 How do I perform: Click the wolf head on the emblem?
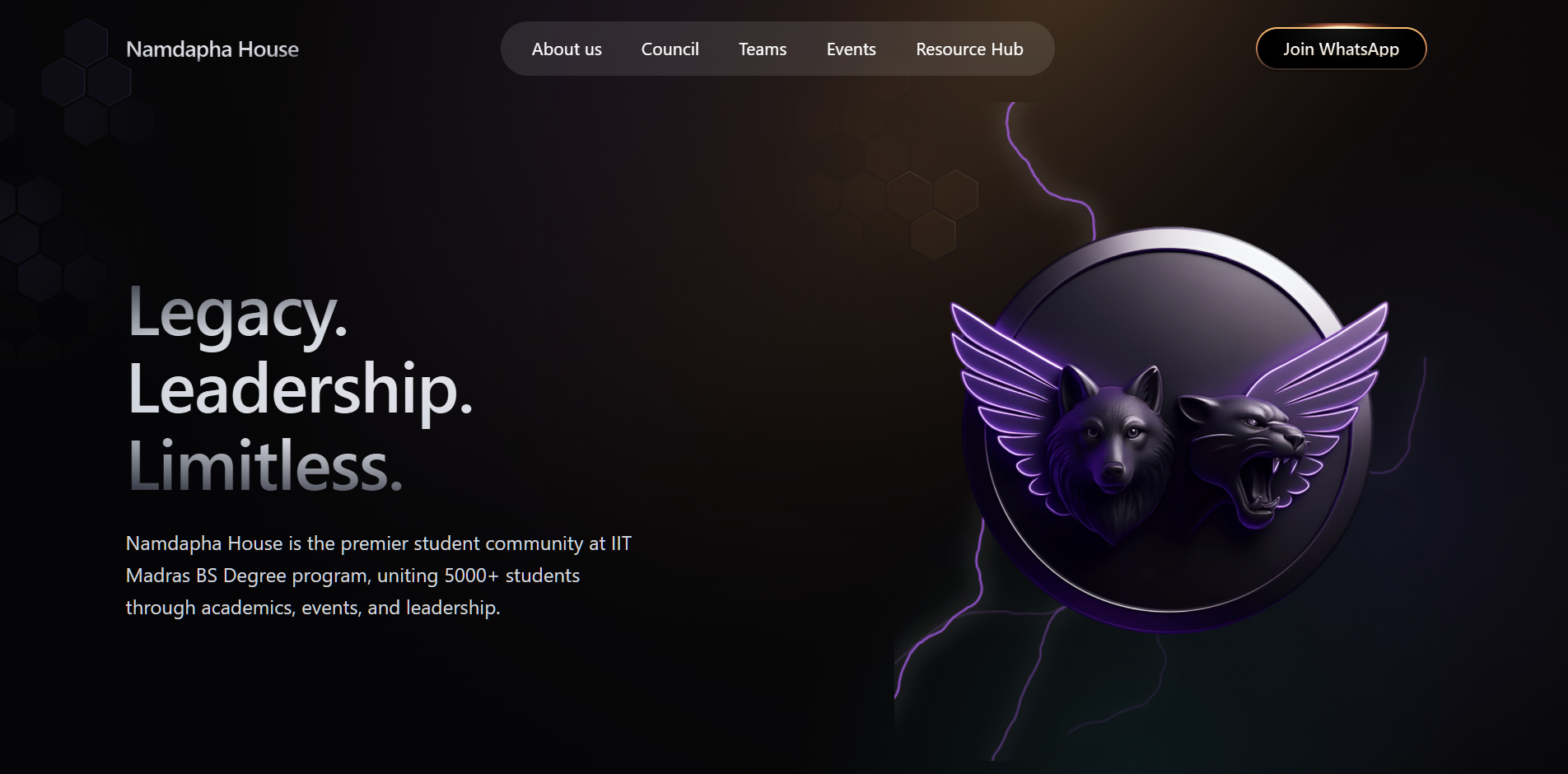point(1109,453)
